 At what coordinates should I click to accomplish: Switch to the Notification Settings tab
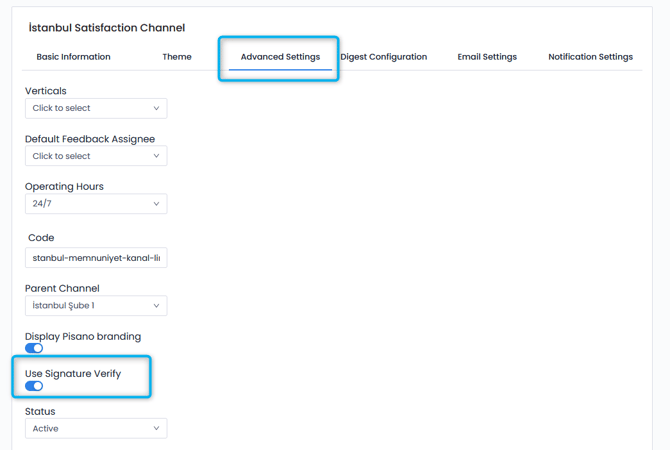tap(590, 57)
